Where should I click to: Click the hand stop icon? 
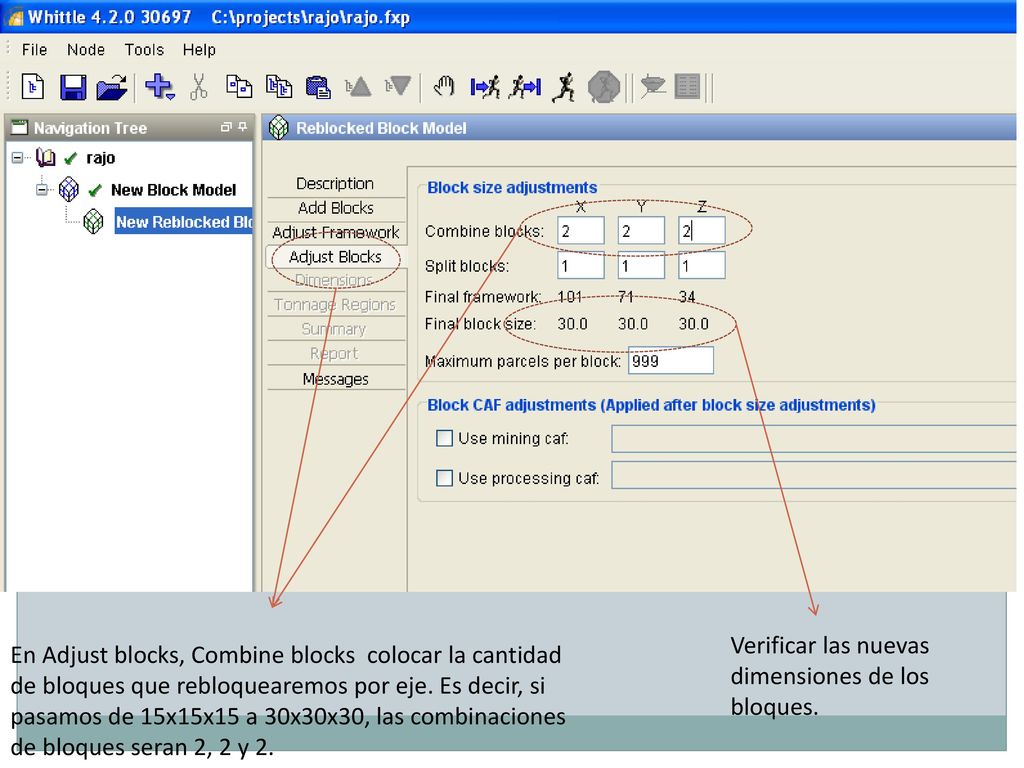click(x=444, y=86)
